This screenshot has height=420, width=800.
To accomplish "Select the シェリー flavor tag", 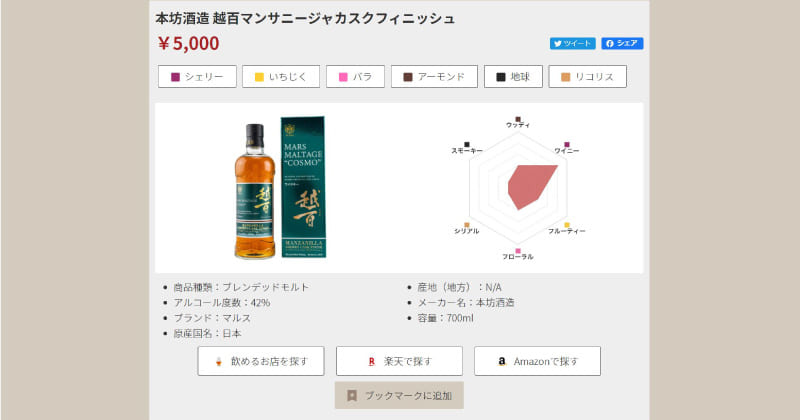I will [x=197, y=77].
